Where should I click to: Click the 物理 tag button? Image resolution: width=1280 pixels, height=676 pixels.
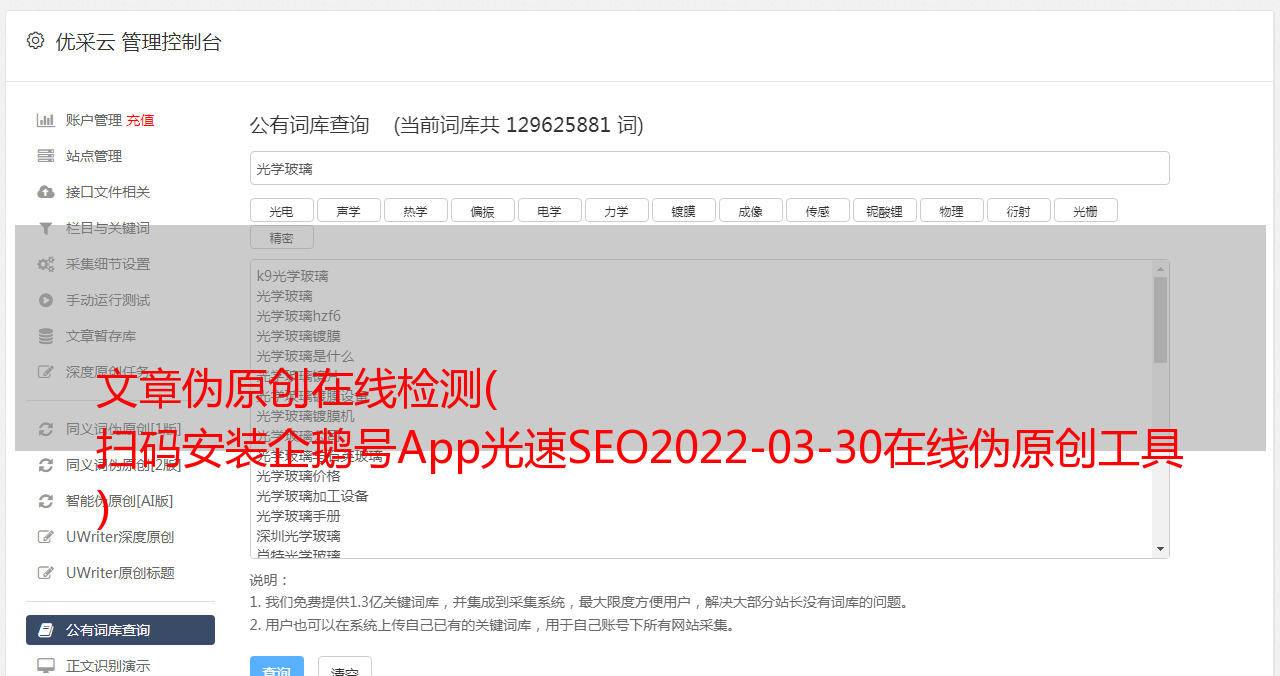(x=952, y=210)
